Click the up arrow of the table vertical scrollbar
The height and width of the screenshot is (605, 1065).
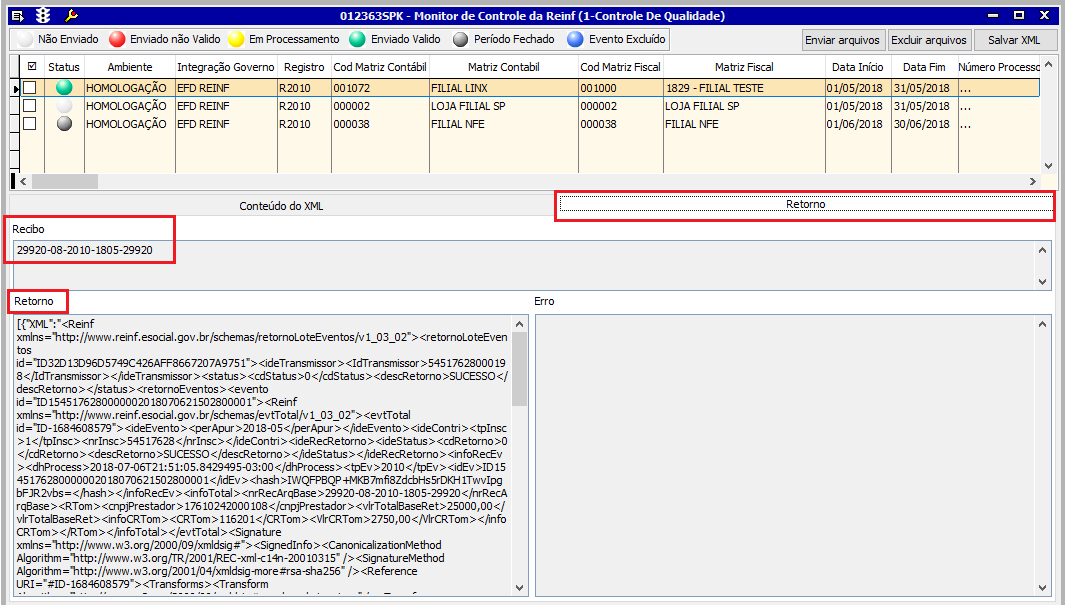tap(1048, 63)
